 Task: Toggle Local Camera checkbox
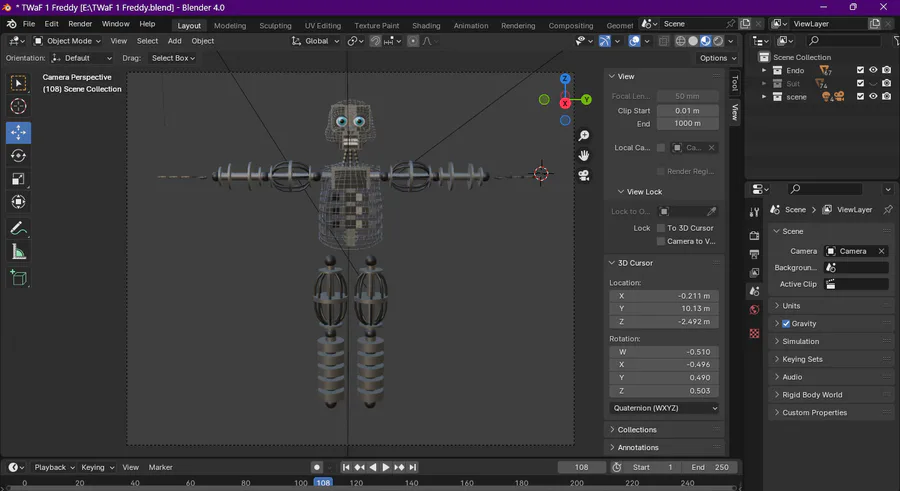pos(661,148)
